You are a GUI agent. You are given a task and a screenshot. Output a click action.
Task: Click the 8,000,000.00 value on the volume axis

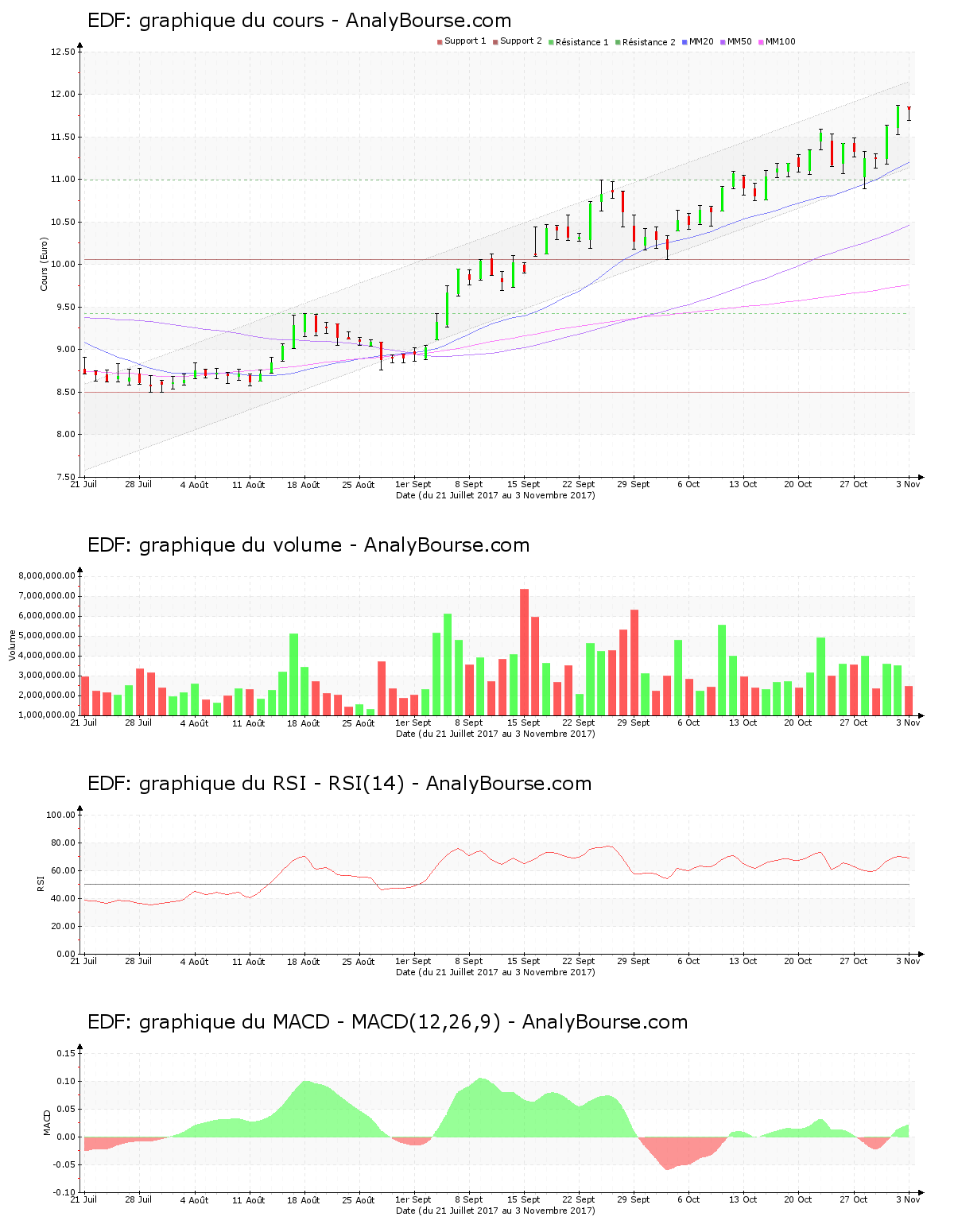tap(47, 576)
